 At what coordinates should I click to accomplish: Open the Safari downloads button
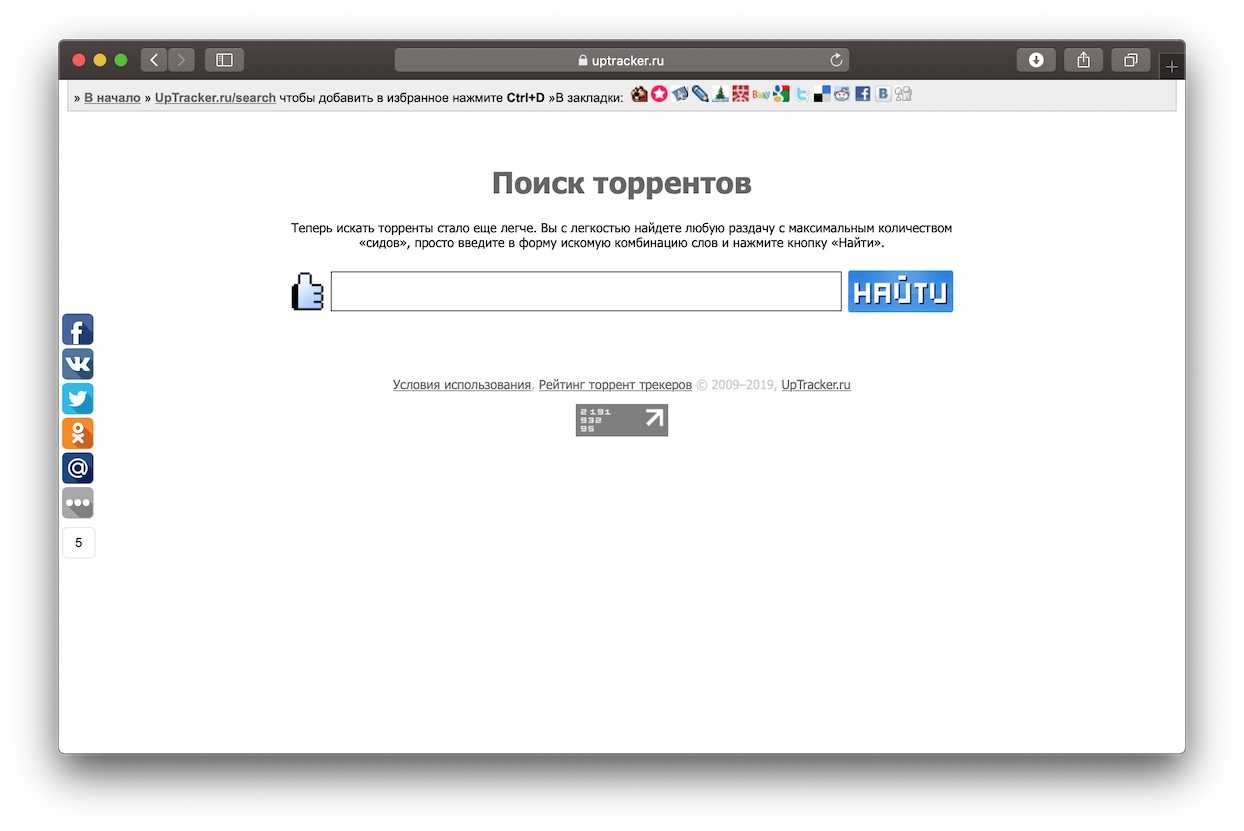tap(1036, 60)
